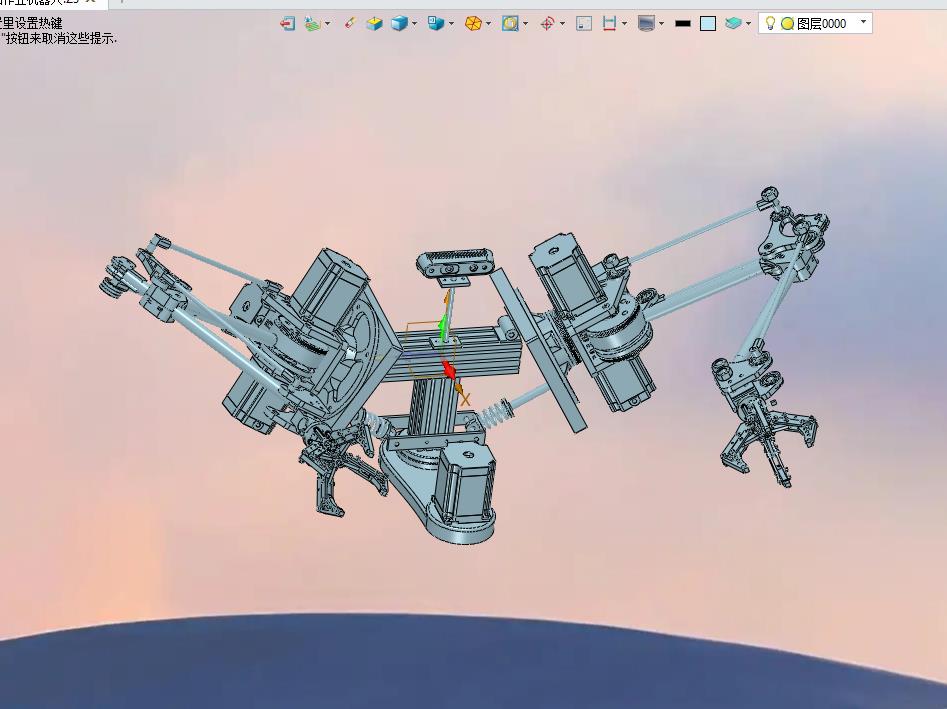Expand the stacked layers dropdown arrow
The image size is (947, 709).
point(749,24)
